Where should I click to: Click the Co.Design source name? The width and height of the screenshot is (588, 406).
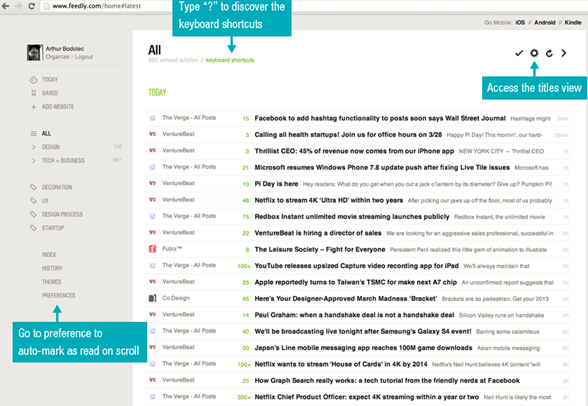(x=176, y=298)
